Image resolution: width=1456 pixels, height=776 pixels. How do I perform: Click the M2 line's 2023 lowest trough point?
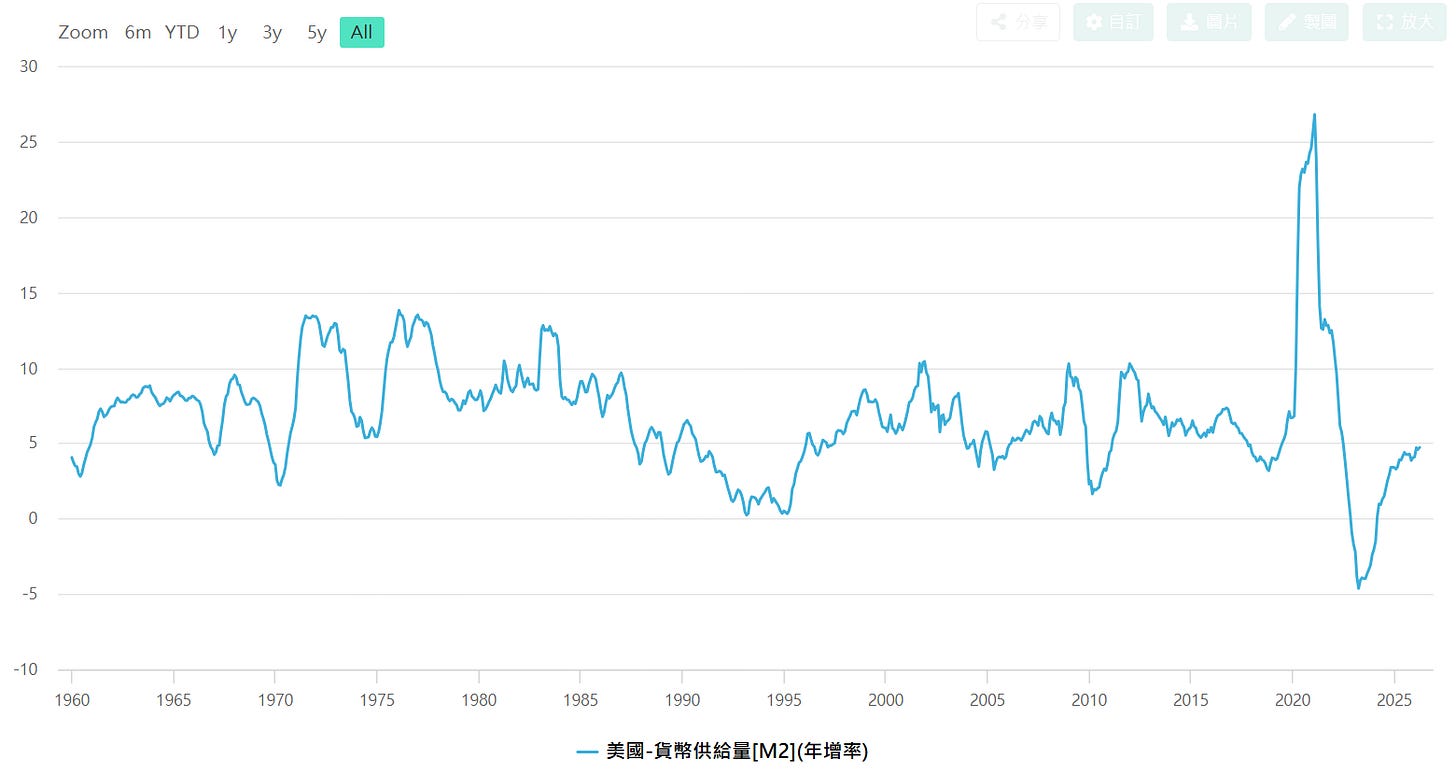(x=1358, y=588)
